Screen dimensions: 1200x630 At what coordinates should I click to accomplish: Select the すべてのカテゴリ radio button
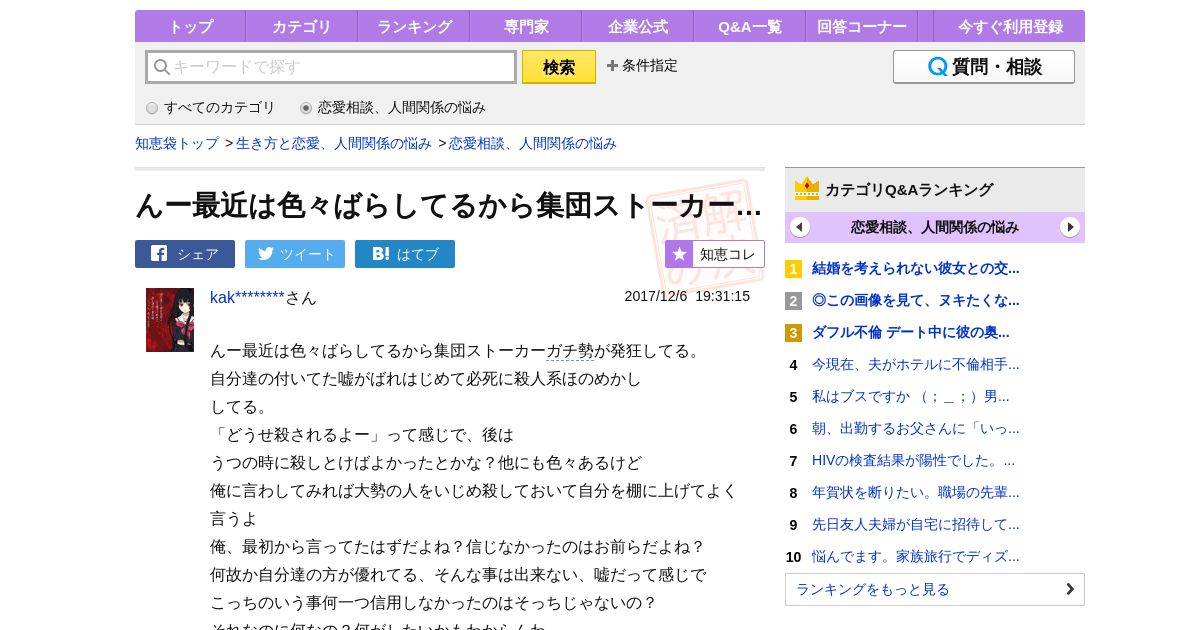click(x=152, y=108)
